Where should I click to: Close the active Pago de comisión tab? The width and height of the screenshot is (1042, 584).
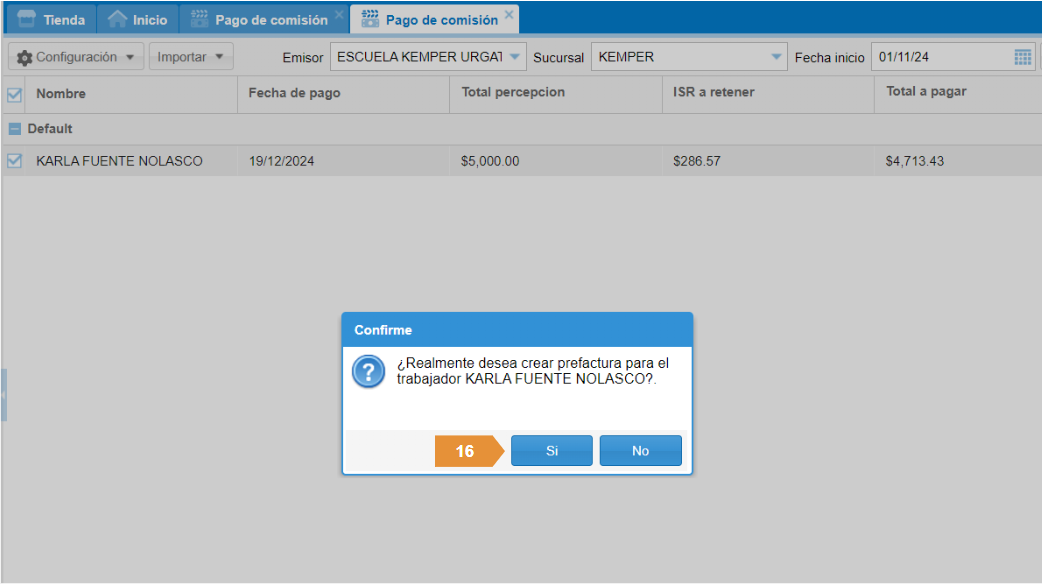point(510,15)
